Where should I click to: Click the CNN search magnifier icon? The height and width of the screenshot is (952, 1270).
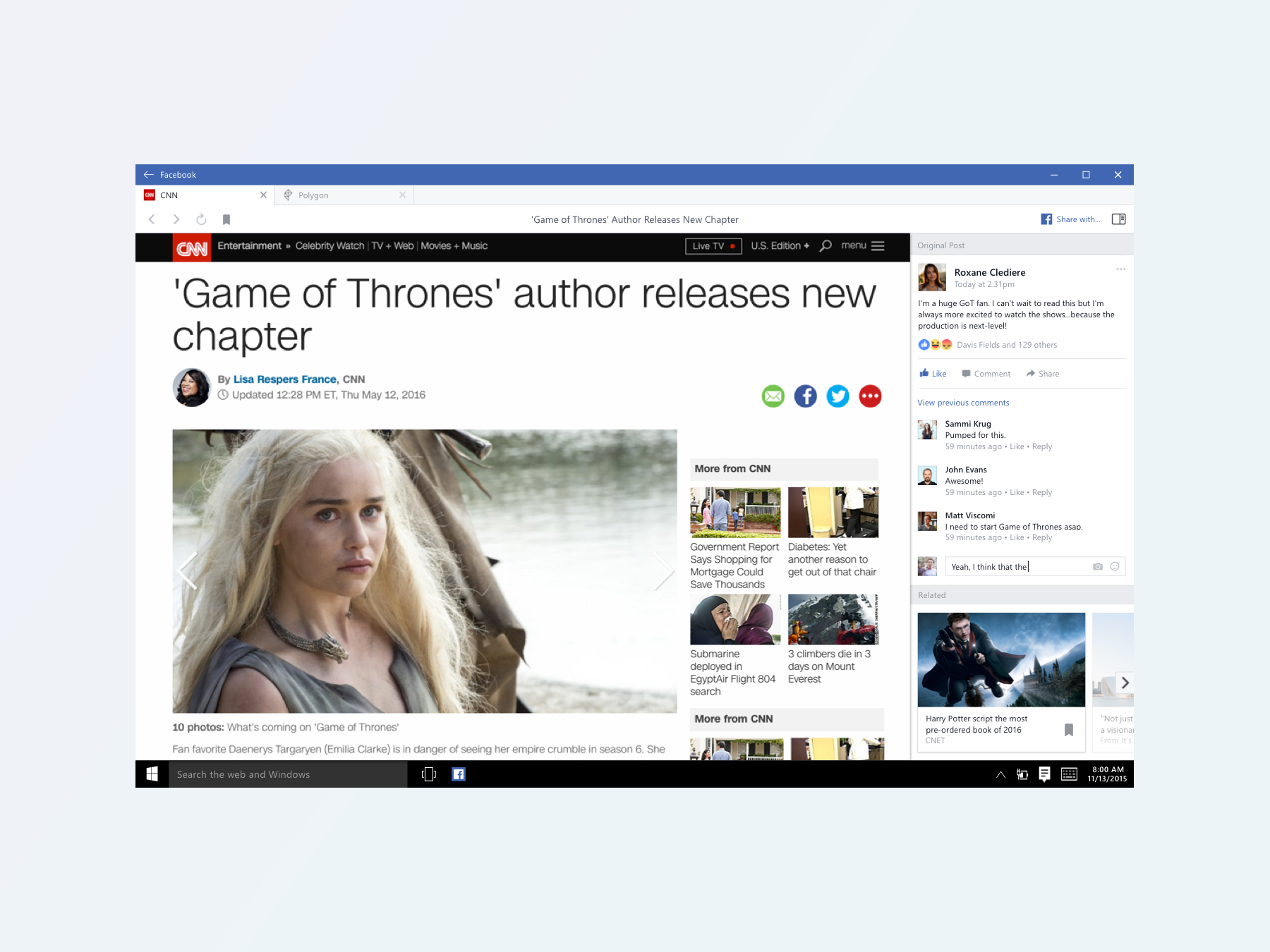pos(825,246)
